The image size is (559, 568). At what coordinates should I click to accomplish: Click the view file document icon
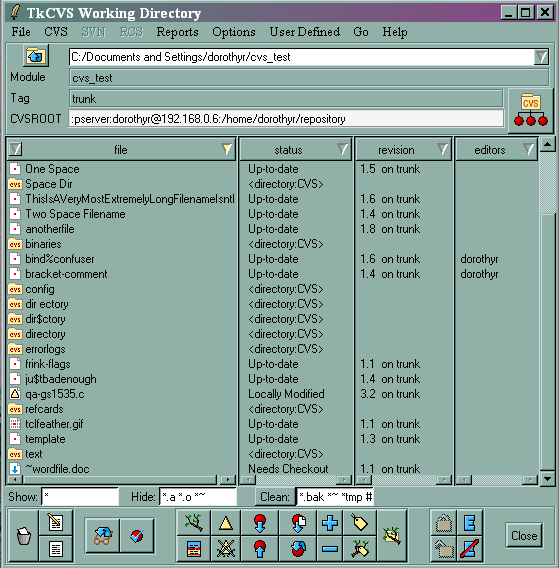pyautogui.click(x=55, y=549)
